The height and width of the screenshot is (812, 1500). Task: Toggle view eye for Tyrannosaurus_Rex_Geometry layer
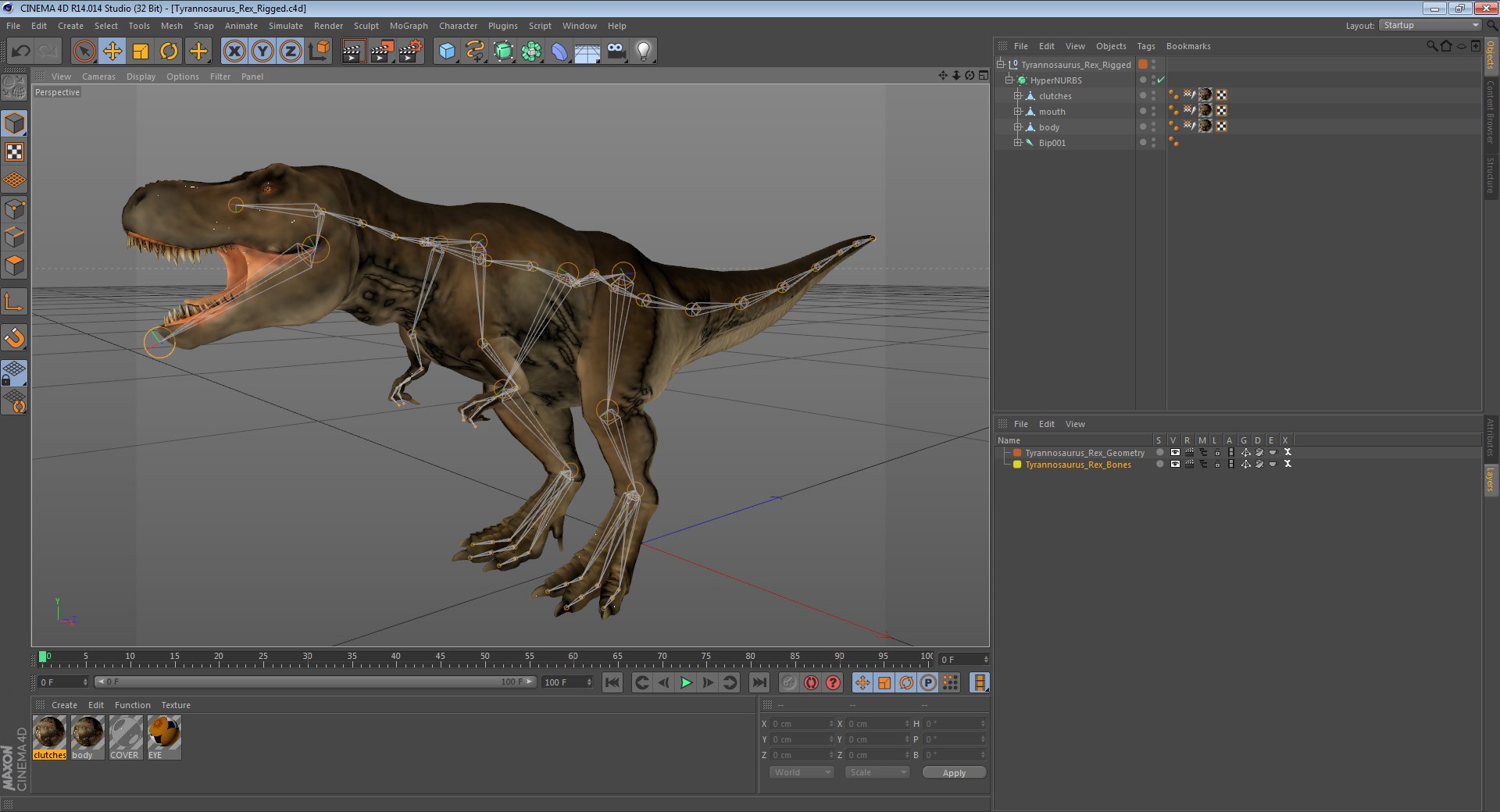tap(1175, 452)
